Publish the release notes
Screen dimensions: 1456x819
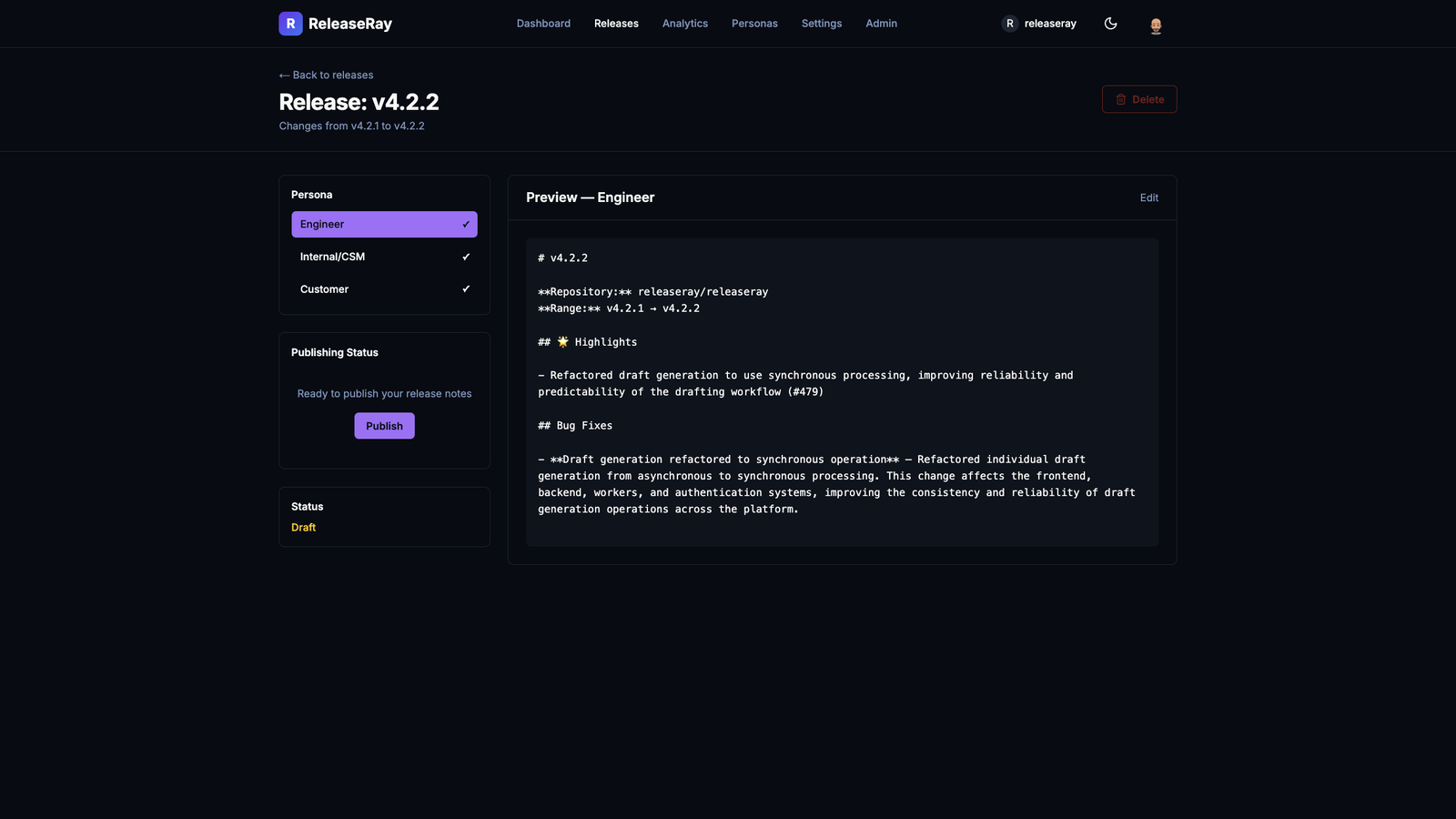point(384,425)
